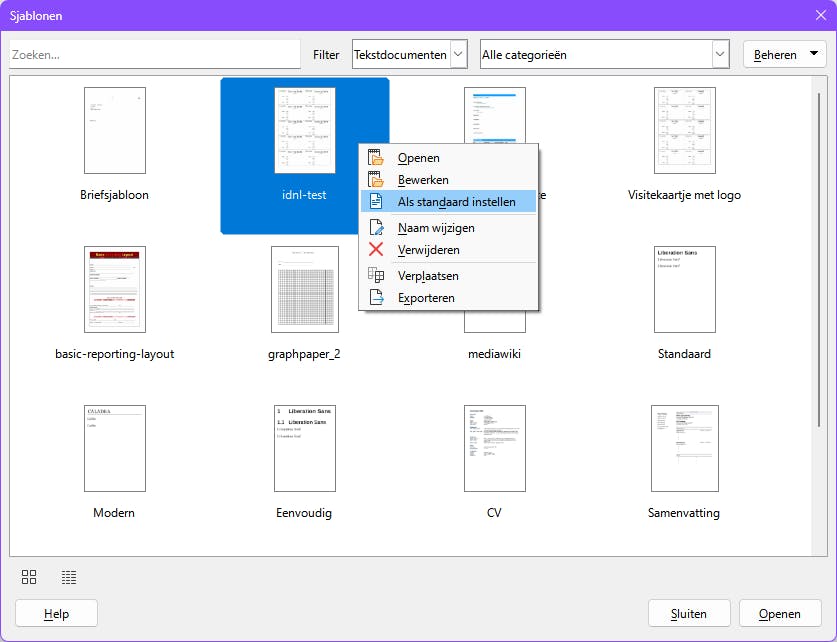
Task: Click the red Verwijderen cross icon
Action: 376,250
